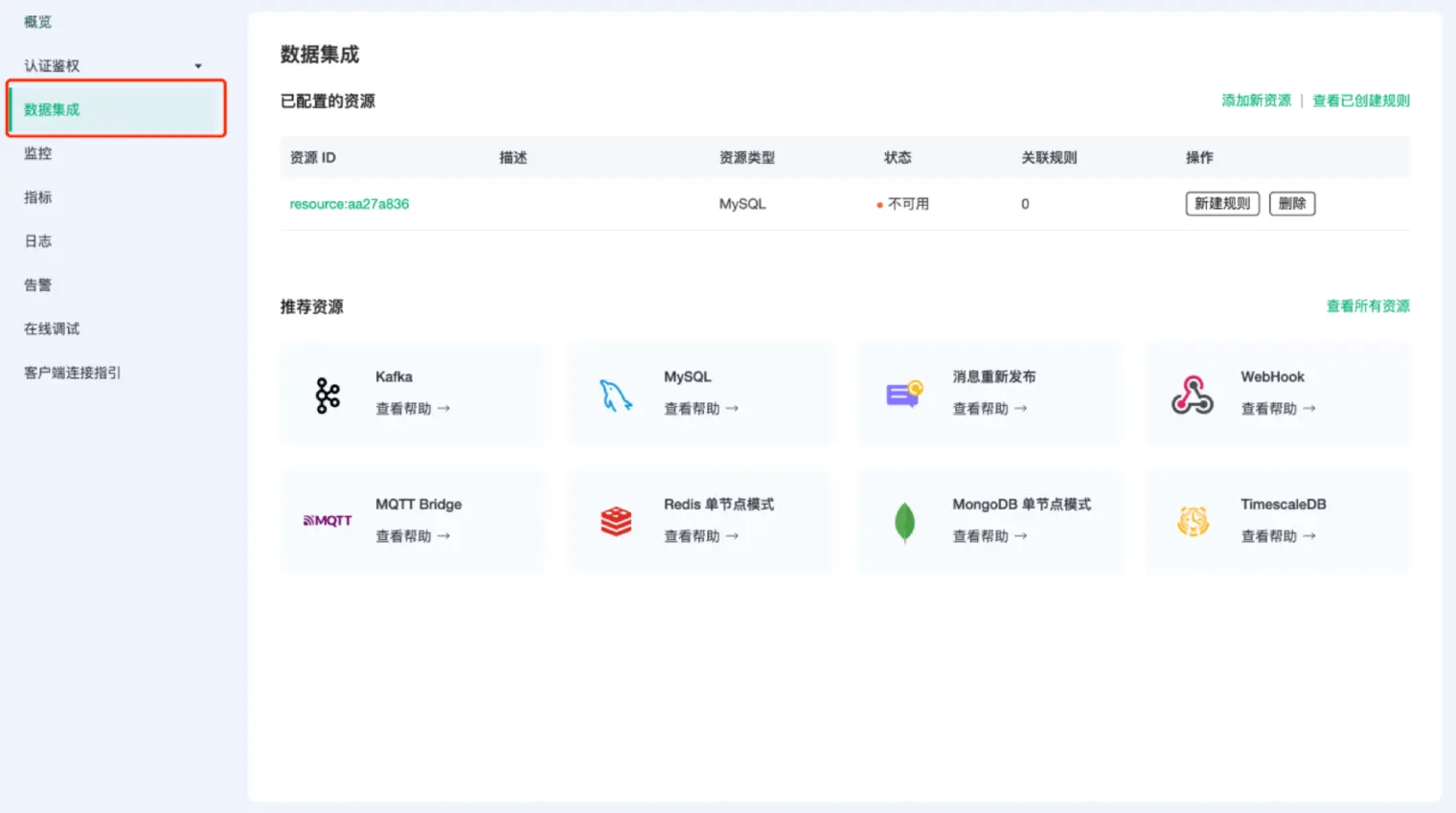This screenshot has height=813, width=1456.
Task: Click the TimescaleDB tiger icon
Action: pyautogui.click(x=1193, y=522)
